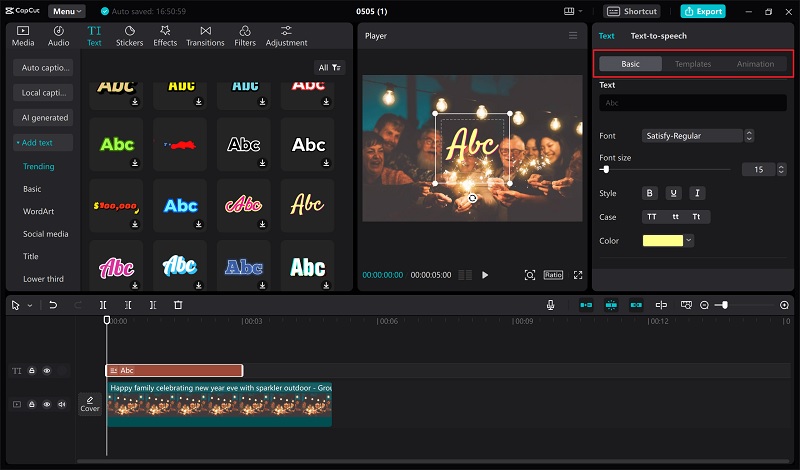Play the video preview
Screen dimensions: 800x470
click(x=485, y=275)
